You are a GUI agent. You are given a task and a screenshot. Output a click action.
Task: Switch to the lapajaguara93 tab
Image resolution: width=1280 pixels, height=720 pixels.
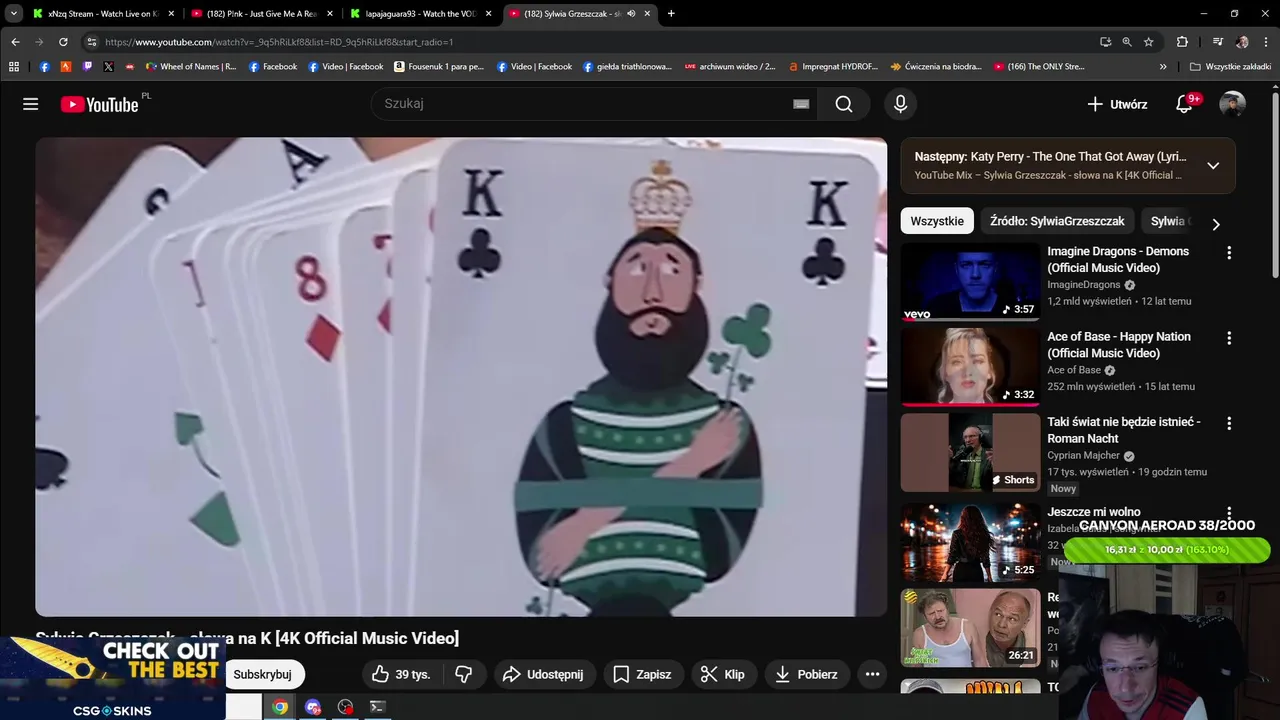coord(420,14)
